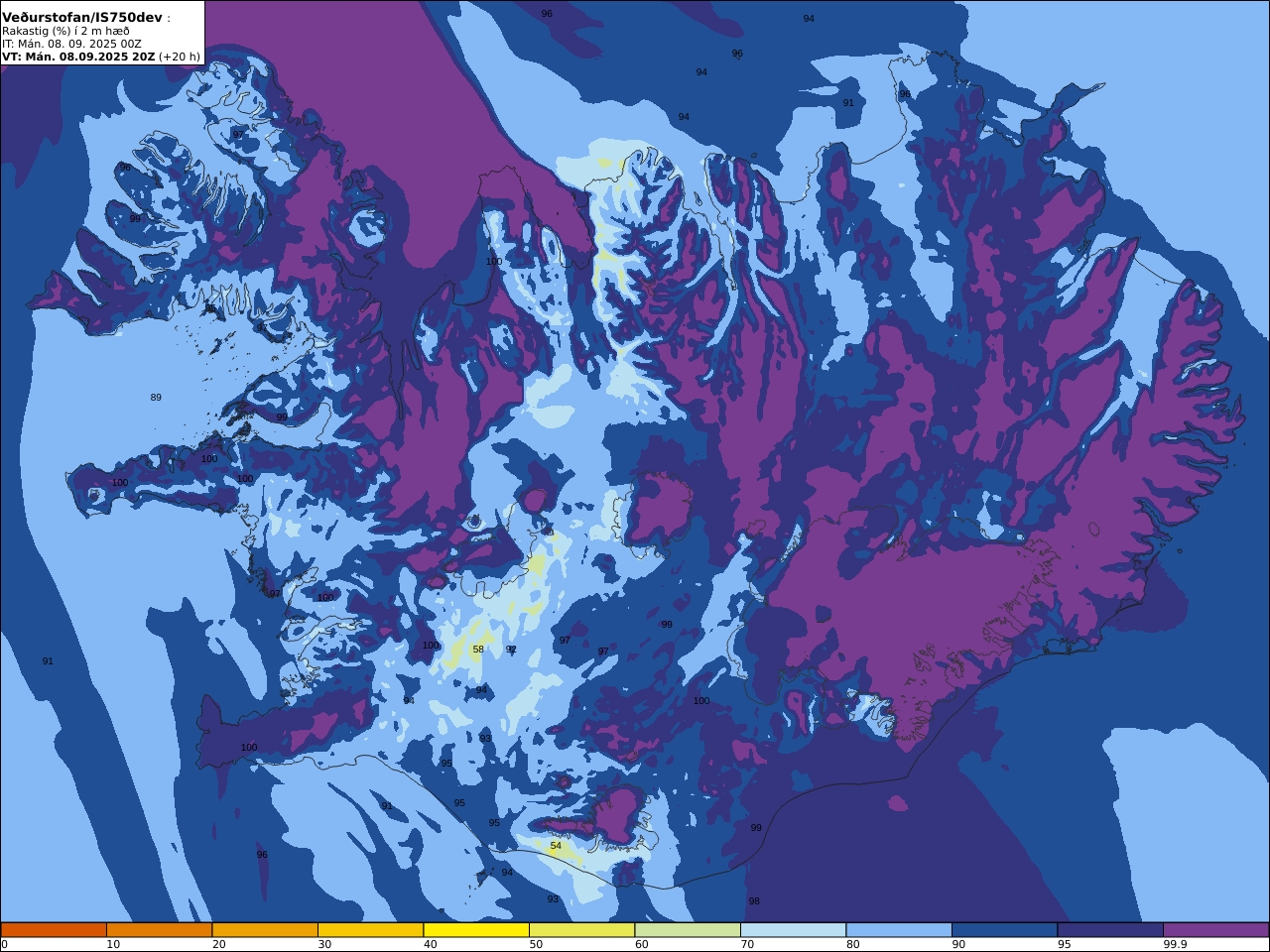Click the 'VT: Mán. 08.09.2025 20Z (+20 h)' line
The image size is (1270, 952).
[100, 57]
